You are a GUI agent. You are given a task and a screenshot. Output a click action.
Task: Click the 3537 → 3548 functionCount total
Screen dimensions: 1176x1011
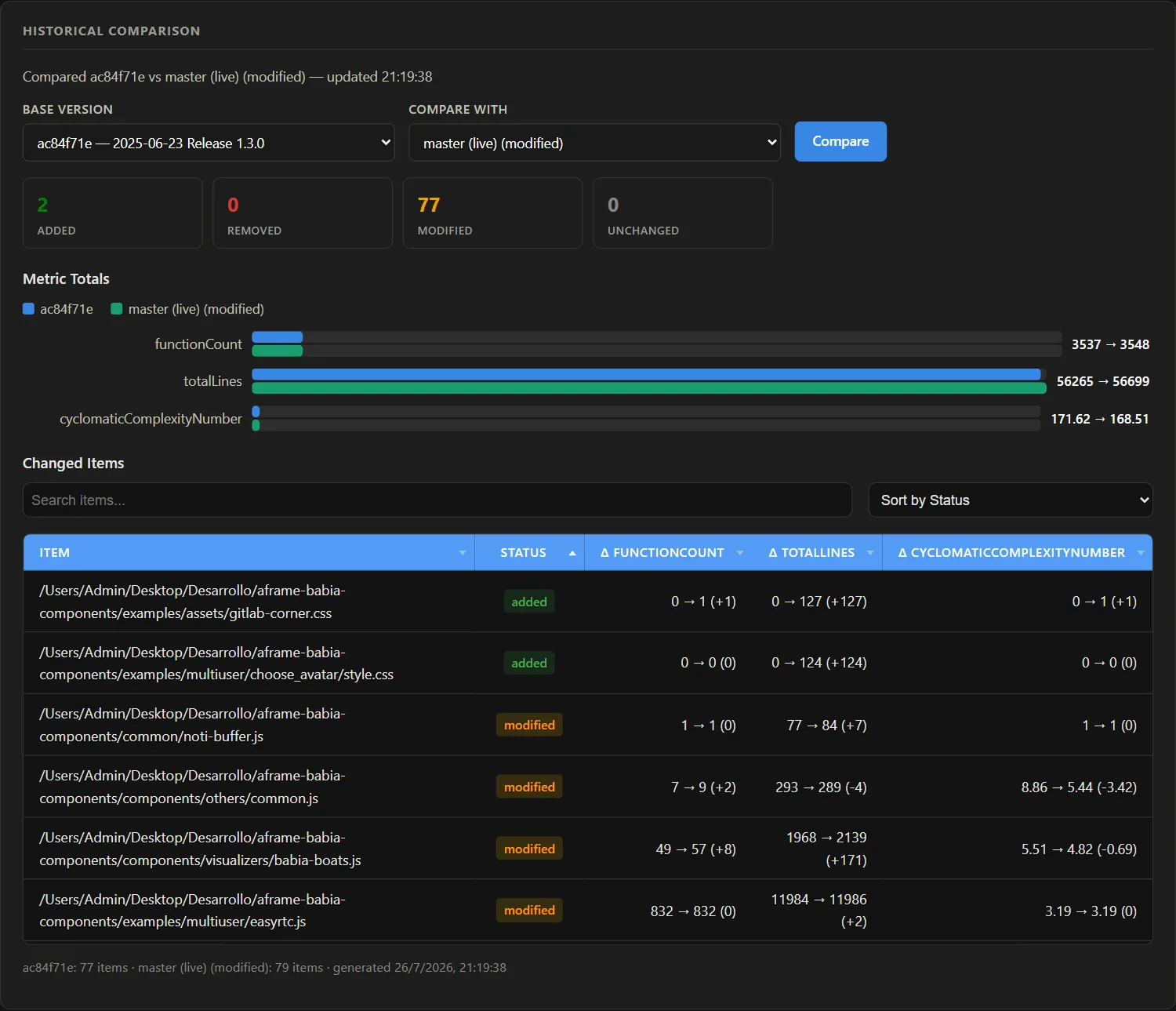point(1110,344)
